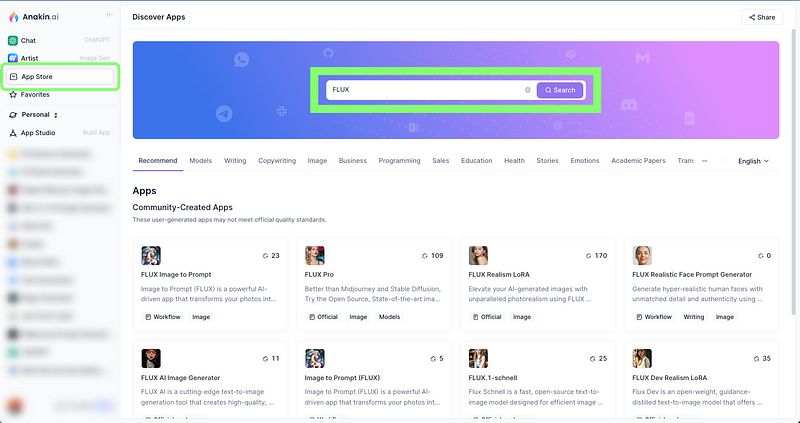Switch to the Academic Papers tab
This screenshot has height=423, width=800.
click(x=638, y=161)
